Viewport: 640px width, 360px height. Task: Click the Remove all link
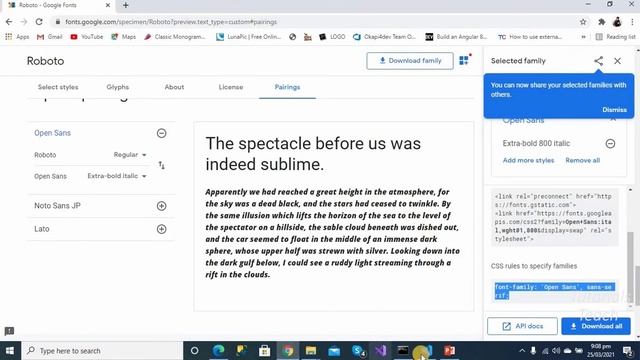point(582,160)
